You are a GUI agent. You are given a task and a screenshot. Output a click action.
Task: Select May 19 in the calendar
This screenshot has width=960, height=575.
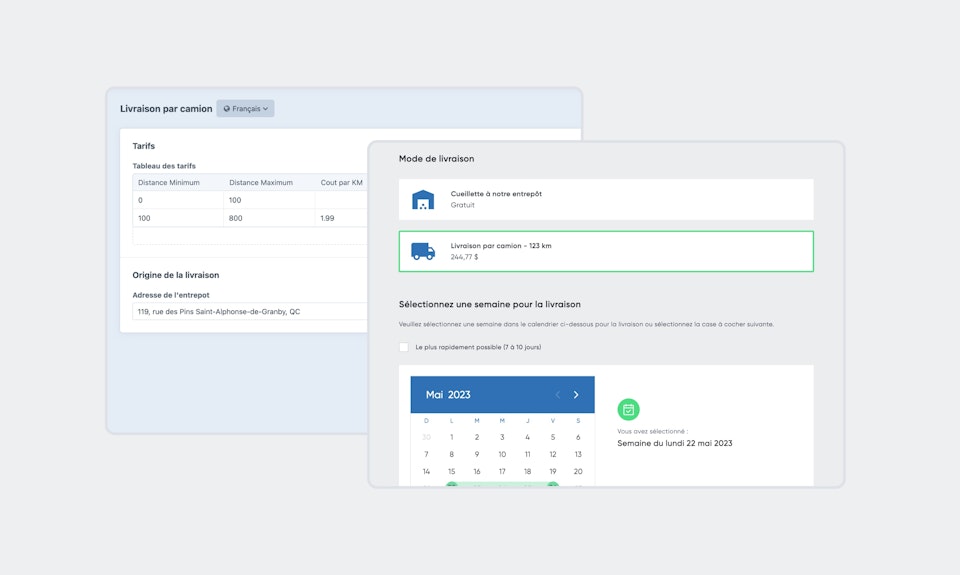[552, 471]
